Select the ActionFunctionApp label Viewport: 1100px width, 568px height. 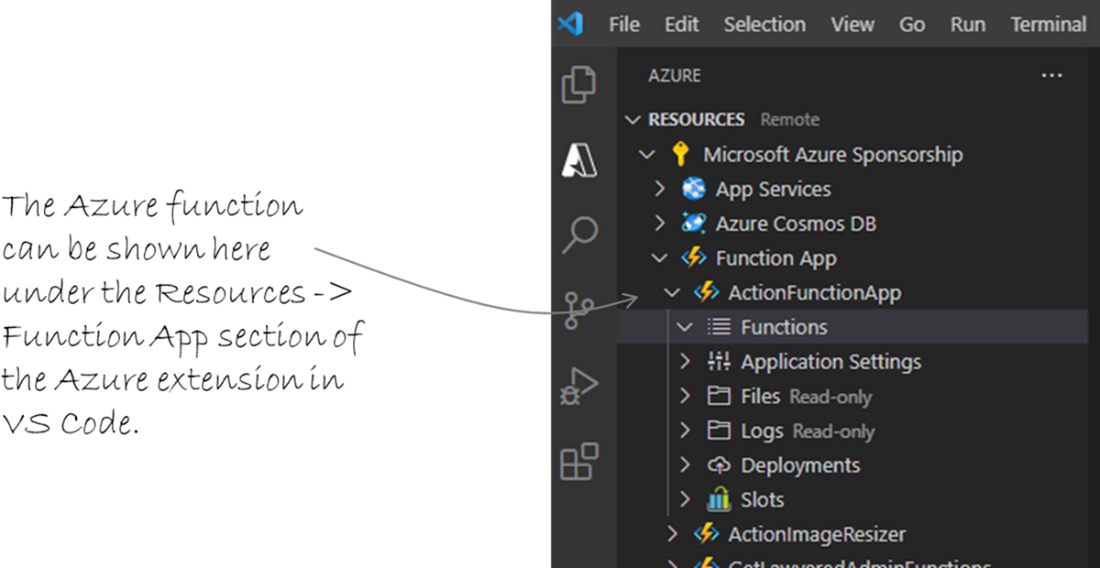814,292
